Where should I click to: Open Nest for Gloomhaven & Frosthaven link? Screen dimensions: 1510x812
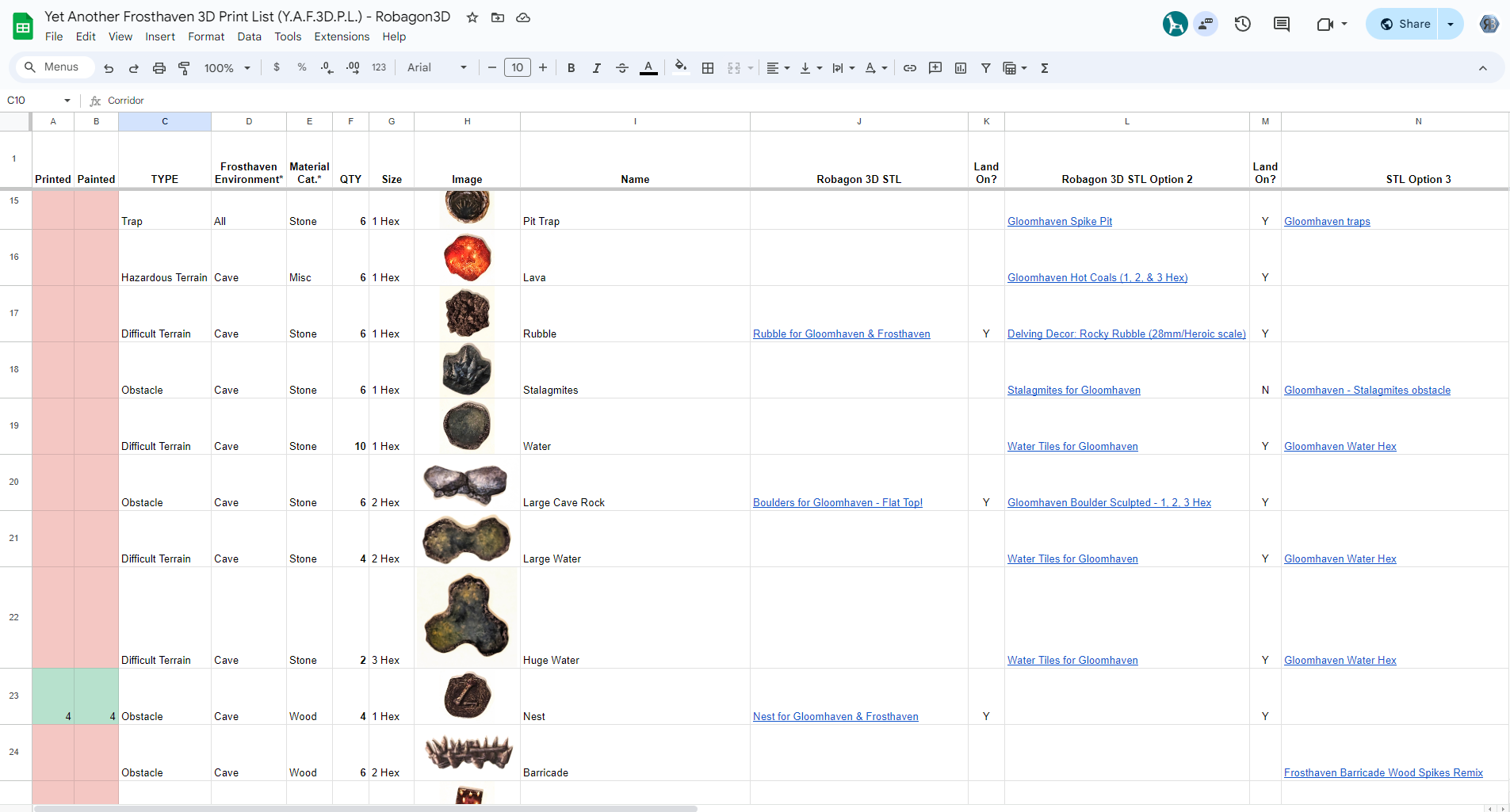pyautogui.click(x=835, y=717)
